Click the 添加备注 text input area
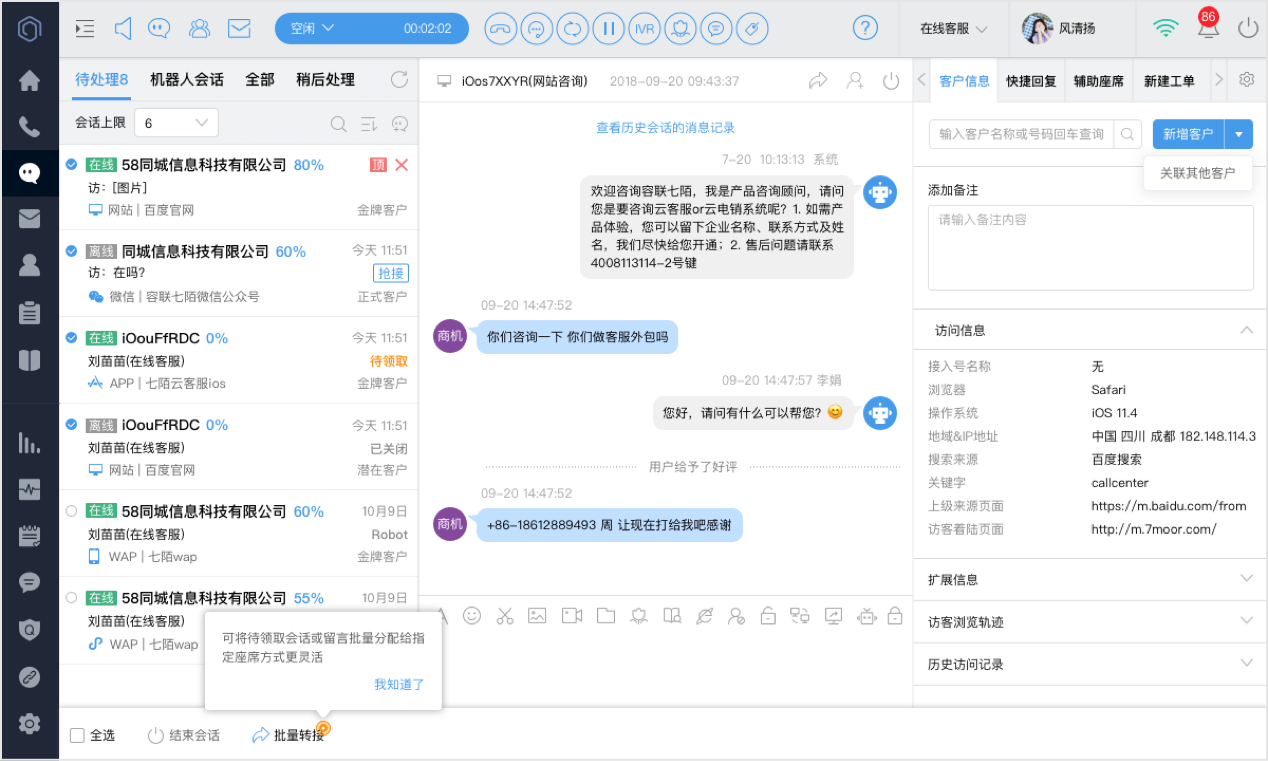 point(1090,247)
